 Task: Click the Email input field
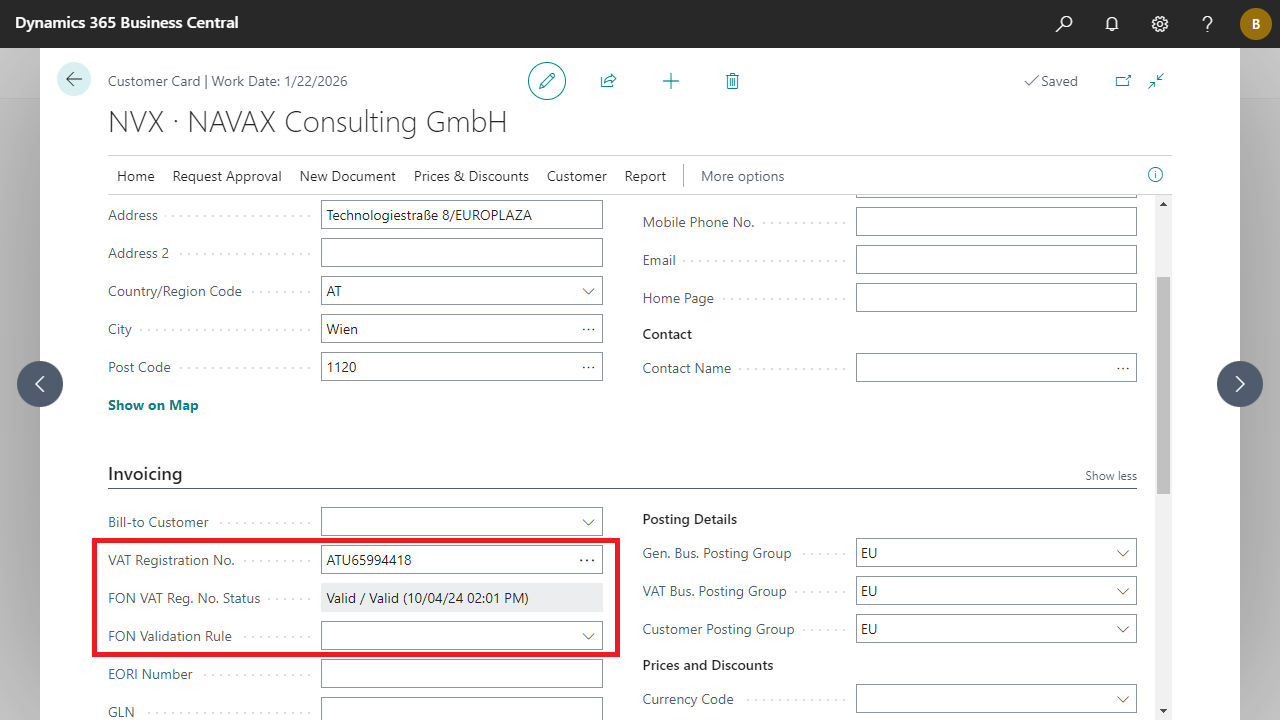point(996,260)
